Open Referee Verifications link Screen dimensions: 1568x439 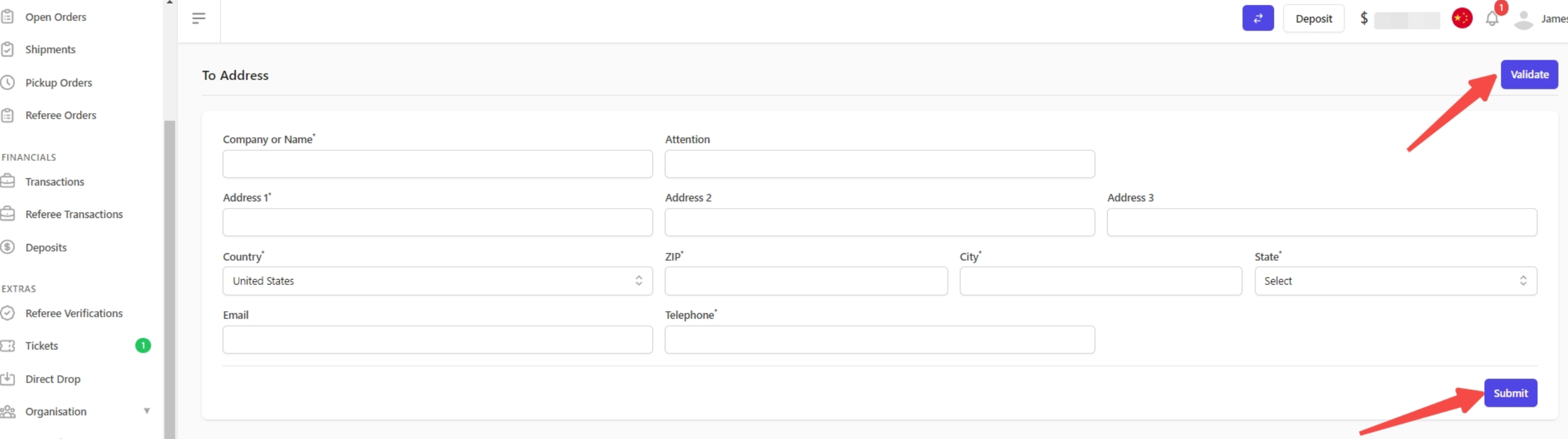74,313
